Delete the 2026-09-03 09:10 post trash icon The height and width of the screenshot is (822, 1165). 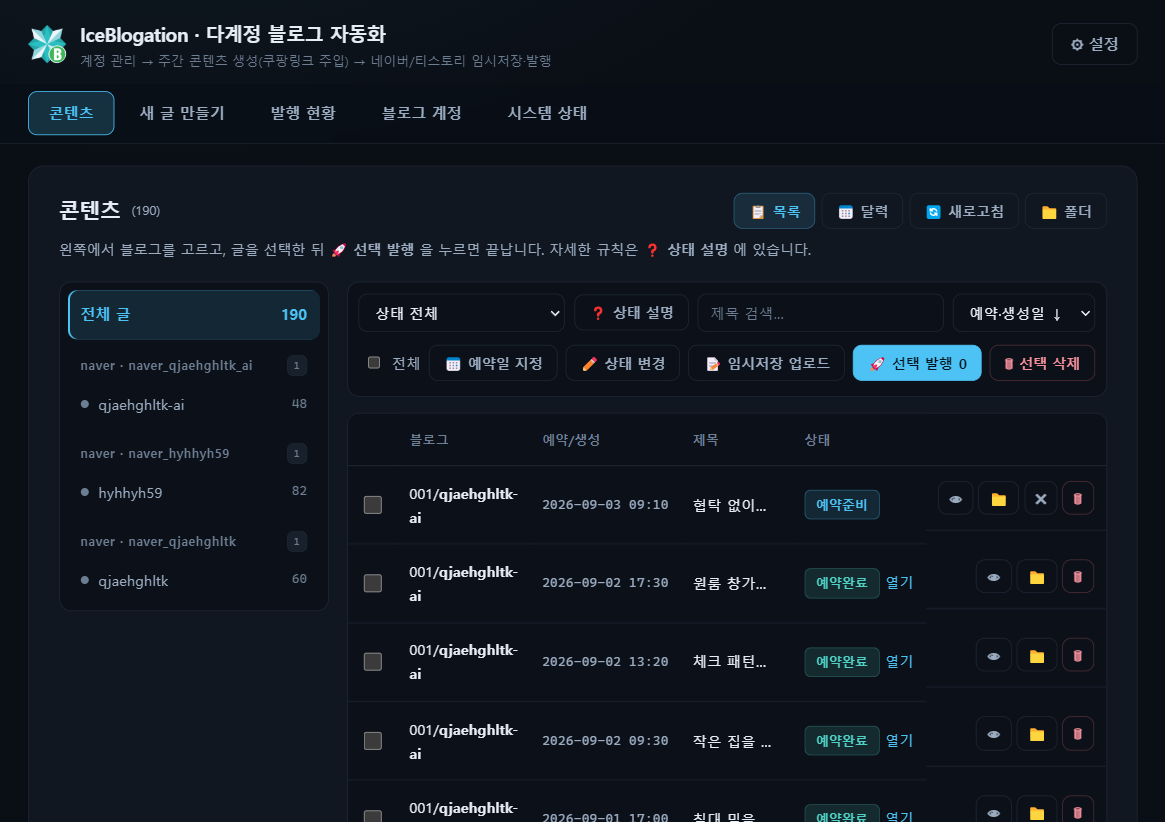[1077, 499]
